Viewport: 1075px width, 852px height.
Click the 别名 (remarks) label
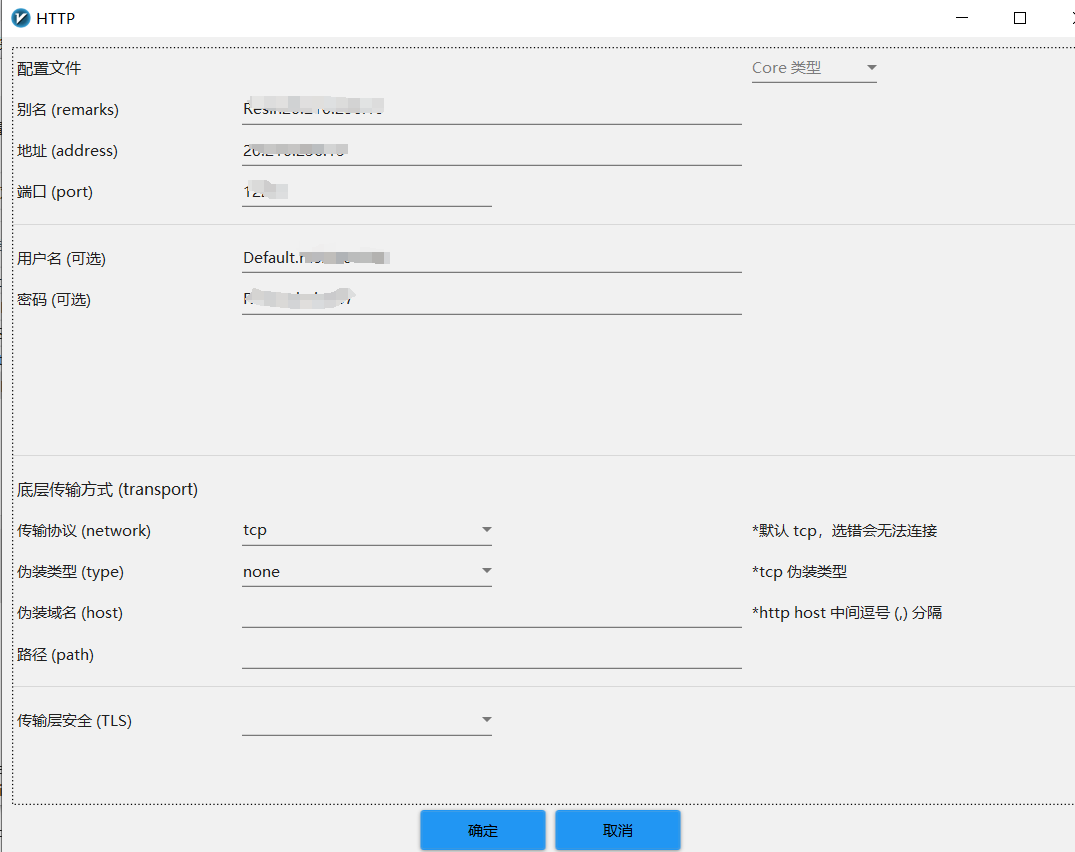point(68,110)
